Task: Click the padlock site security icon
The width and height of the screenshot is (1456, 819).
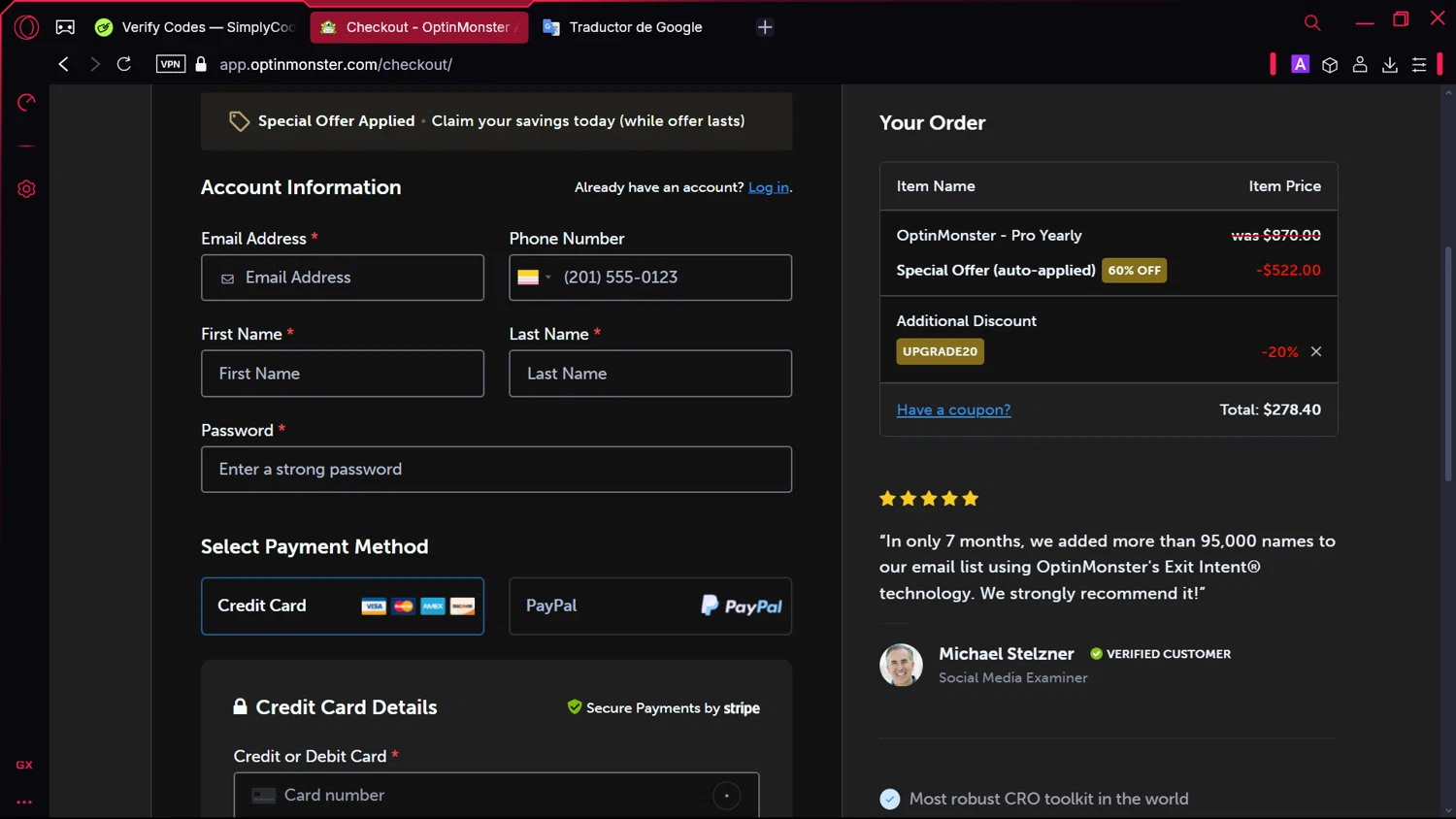Action: [x=201, y=64]
